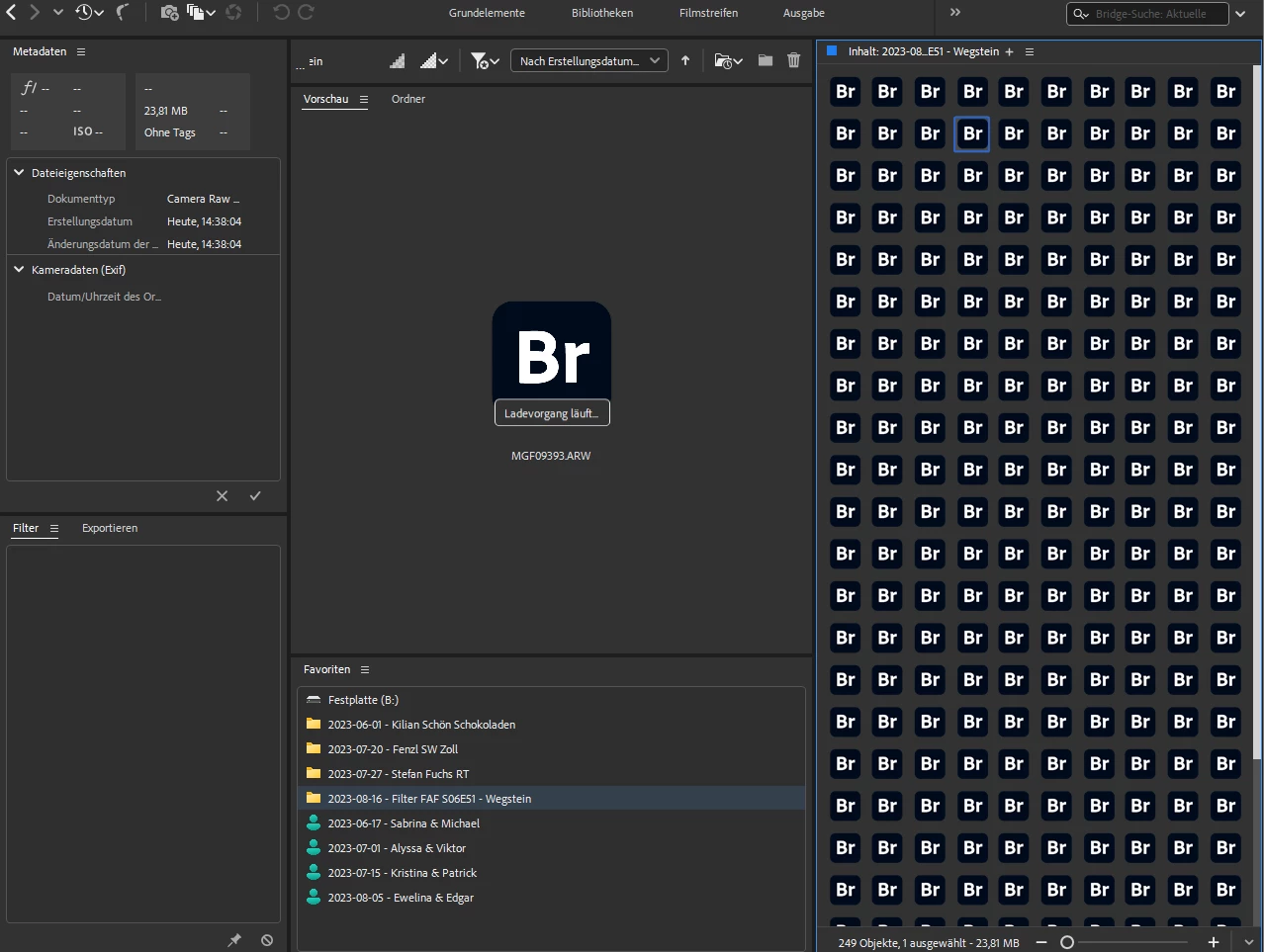The height and width of the screenshot is (952, 1264).
Task: Cancel metadata changes with X
Action: pyautogui.click(x=223, y=496)
